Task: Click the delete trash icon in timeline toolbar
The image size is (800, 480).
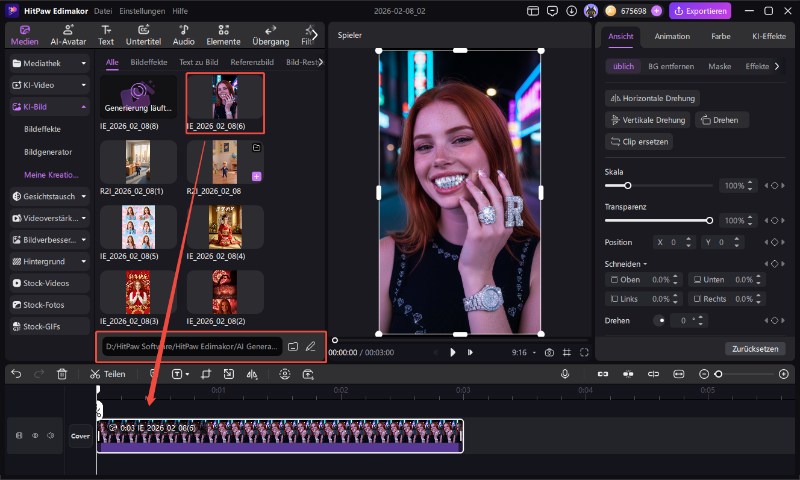Action: click(x=62, y=373)
